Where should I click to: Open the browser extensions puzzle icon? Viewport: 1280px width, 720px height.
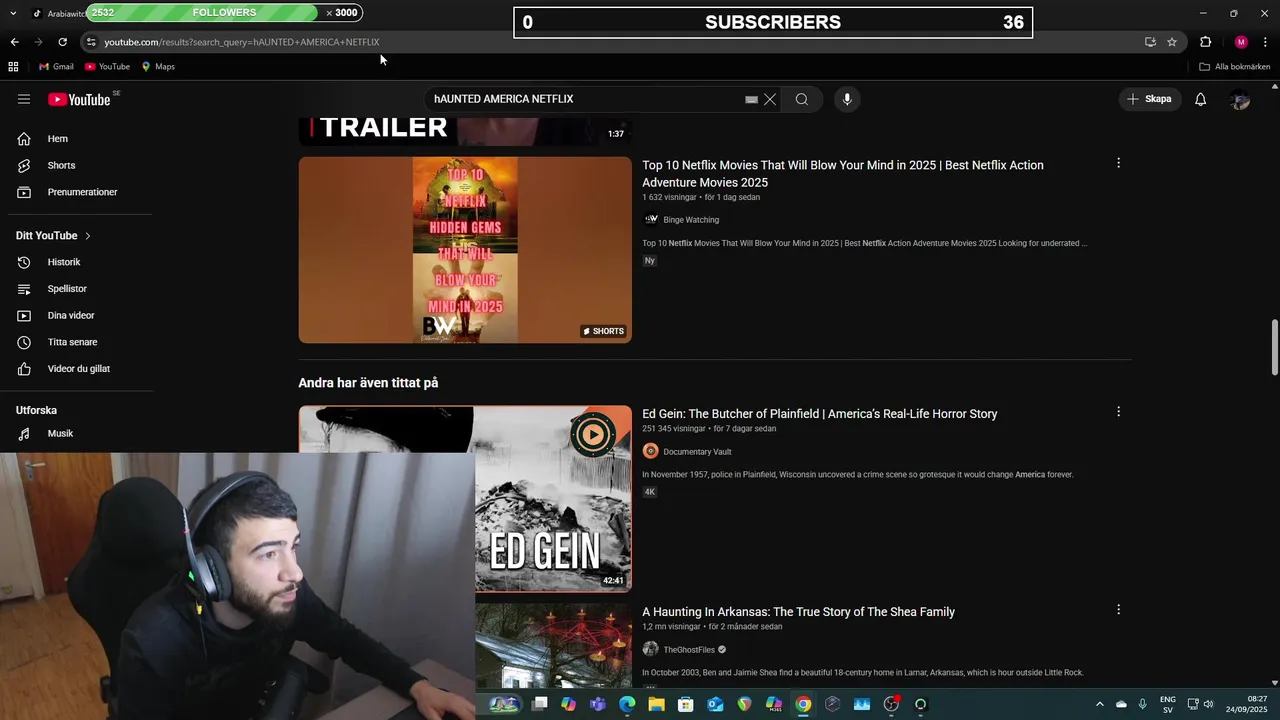1205,42
